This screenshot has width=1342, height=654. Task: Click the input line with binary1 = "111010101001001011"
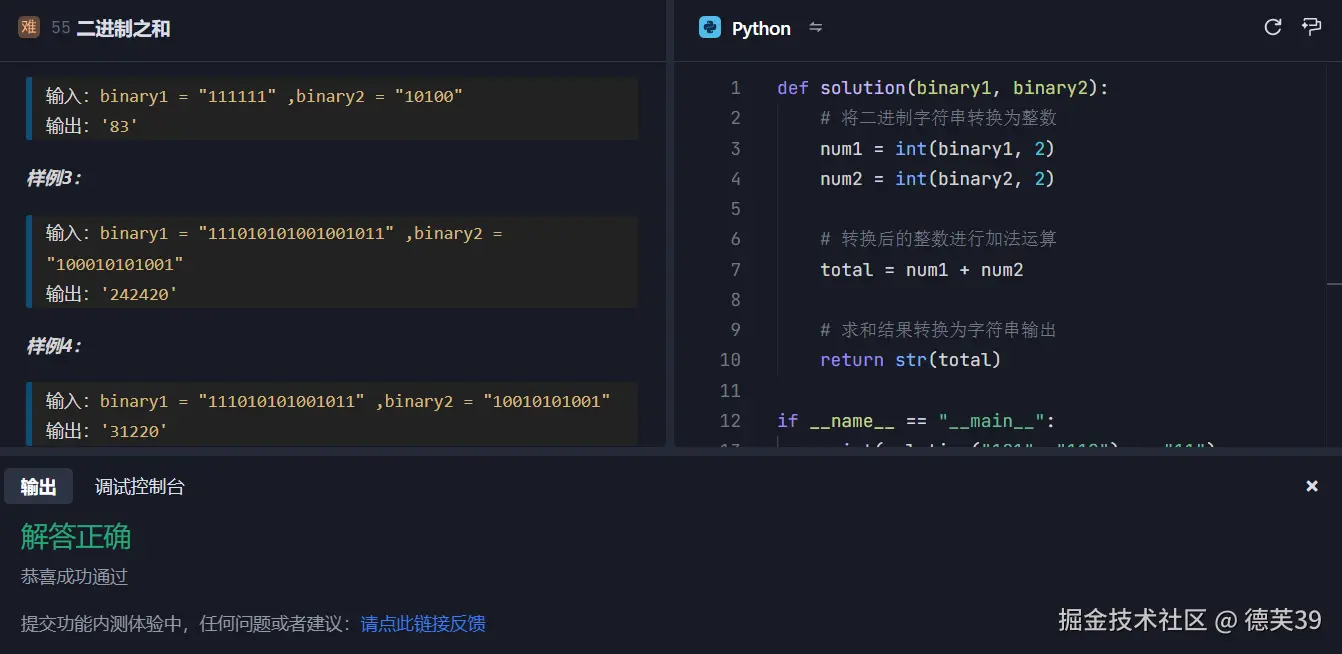[x=274, y=248]
